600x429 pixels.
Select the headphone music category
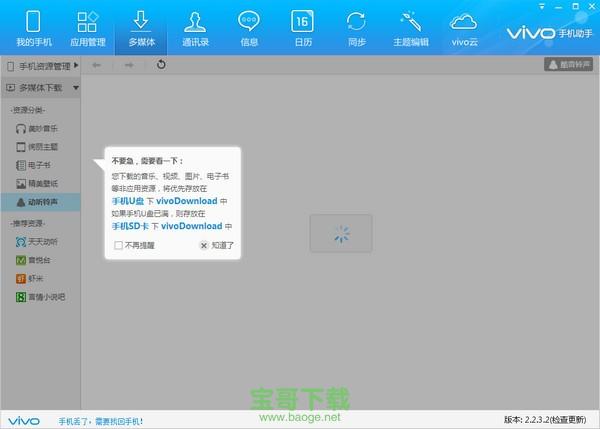[x=37, y=129]
